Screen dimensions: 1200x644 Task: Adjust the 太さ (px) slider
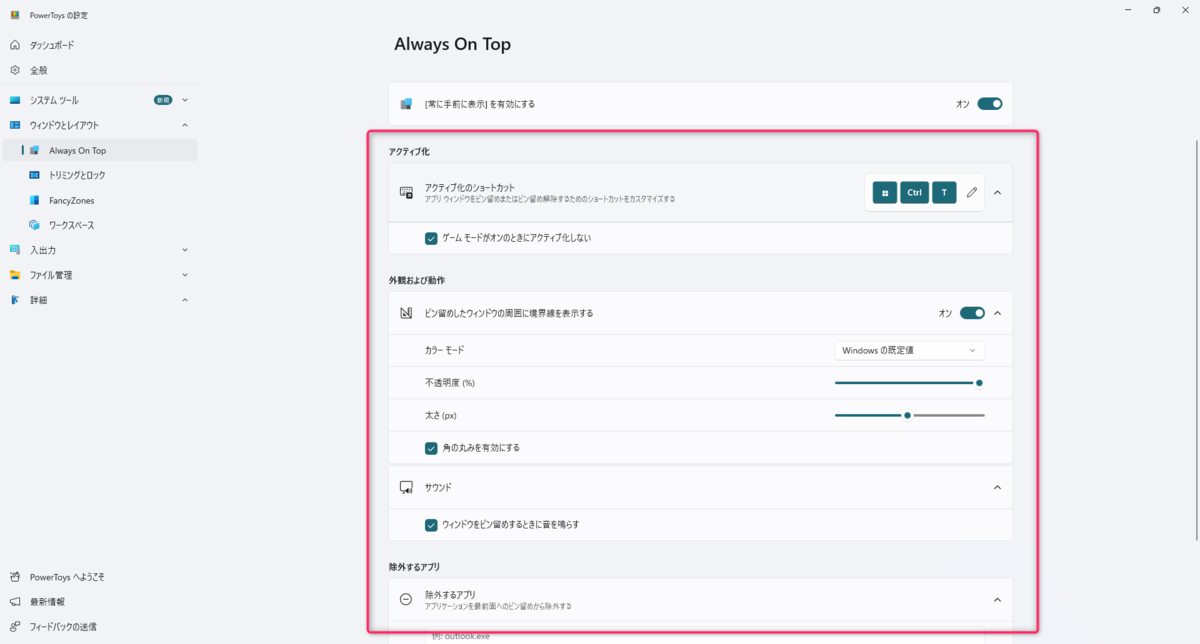click(910, 415)
